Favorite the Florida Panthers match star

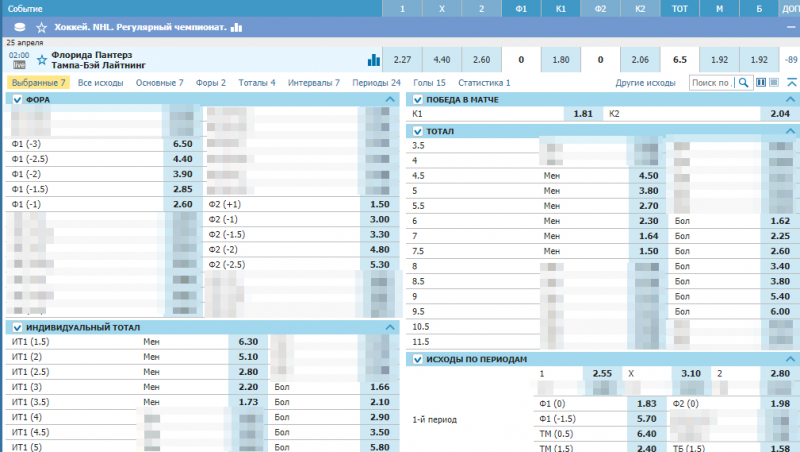coord(42,59)
